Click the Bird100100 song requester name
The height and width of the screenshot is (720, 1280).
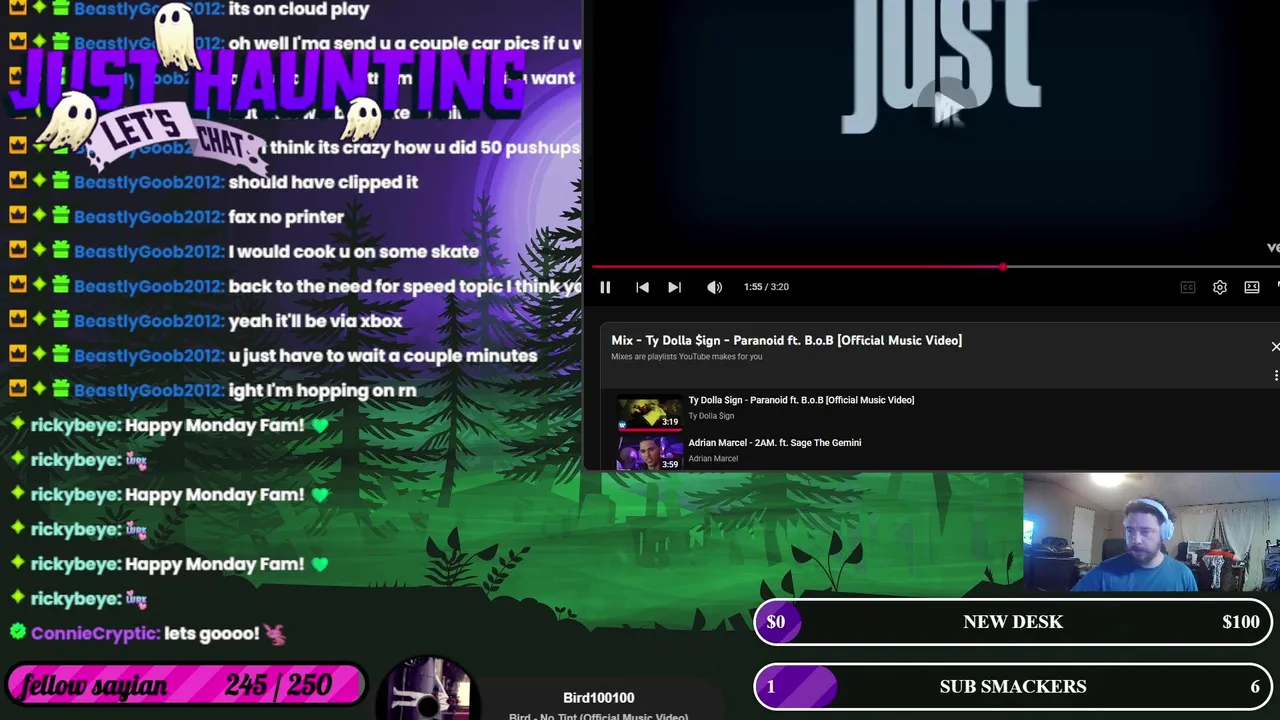tap(599, 698)
